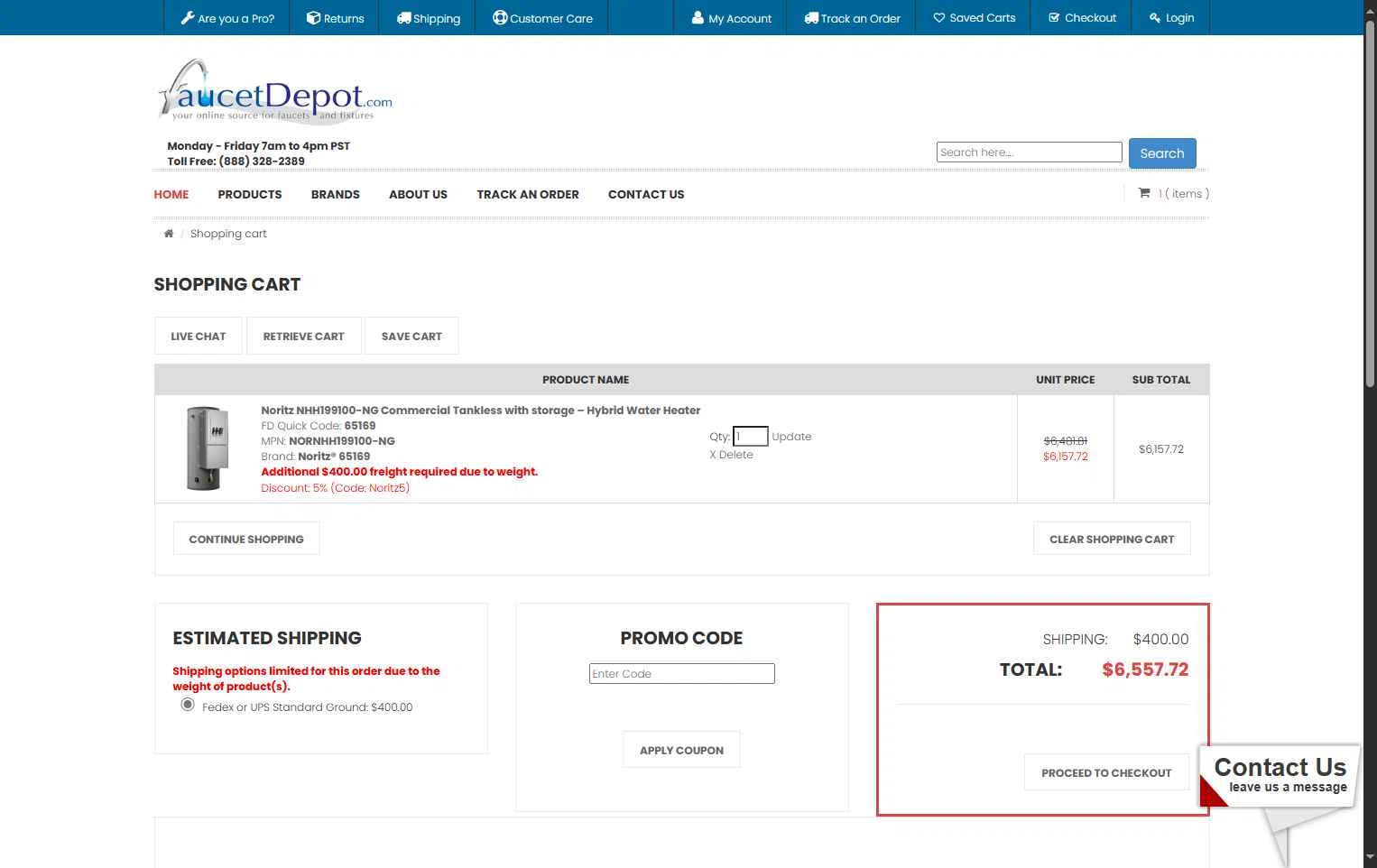Focus the Enter Code promo field
Viewport: 1377px width, 868px height.
[682, 674]
